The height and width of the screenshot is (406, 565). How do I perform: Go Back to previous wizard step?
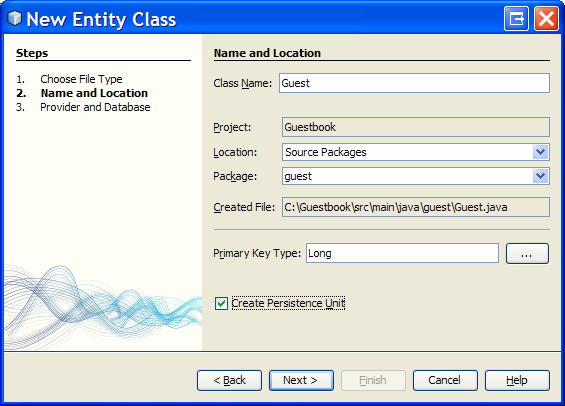(229, 380)
